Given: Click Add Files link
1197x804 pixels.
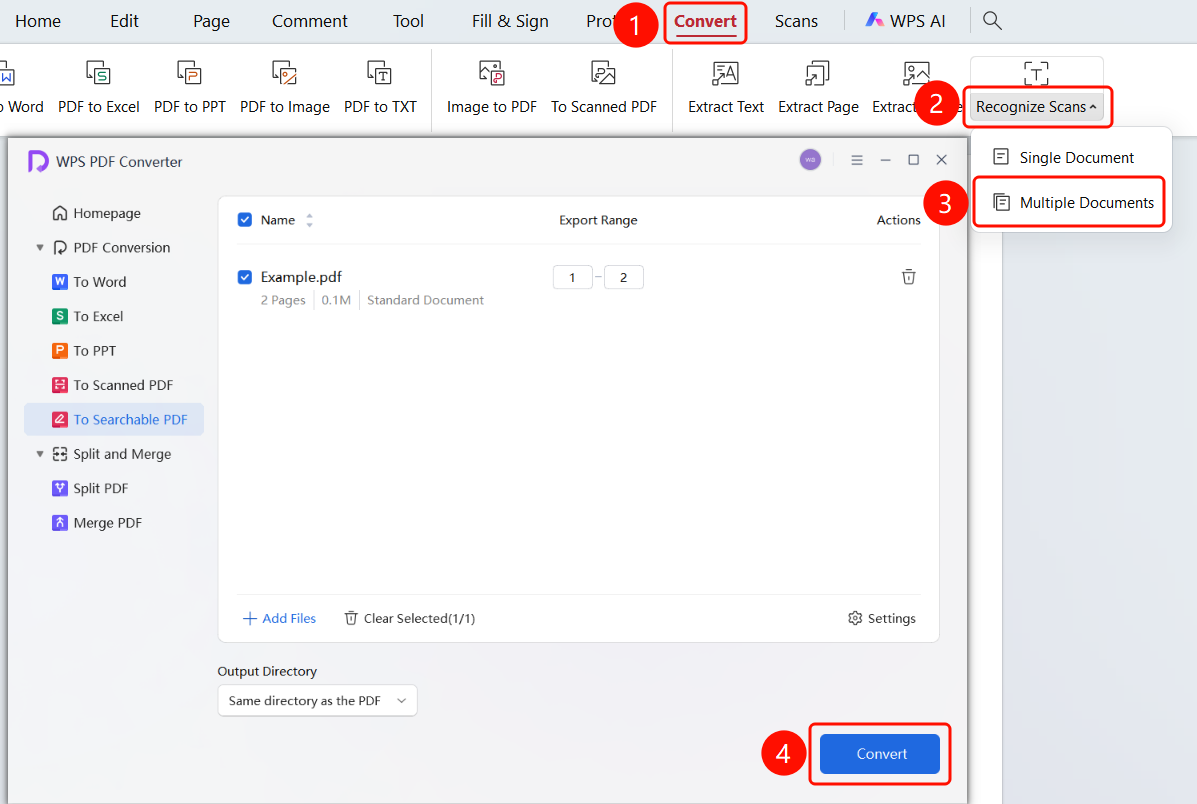Looking at the screenshot, I should click(x=279, y=618).
